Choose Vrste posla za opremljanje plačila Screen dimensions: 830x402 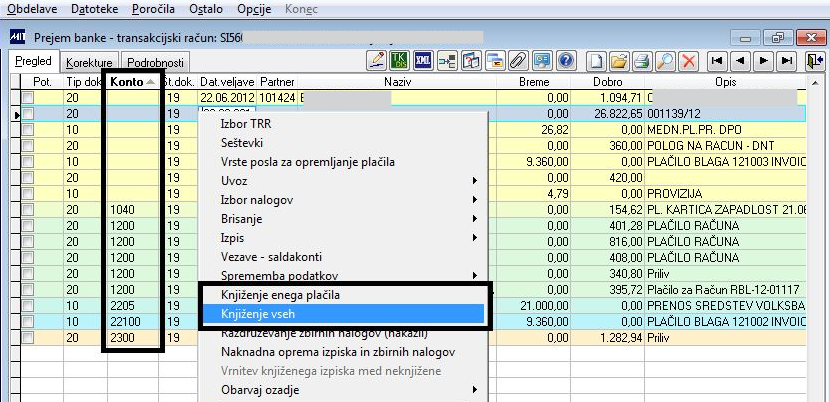[341, 162]
